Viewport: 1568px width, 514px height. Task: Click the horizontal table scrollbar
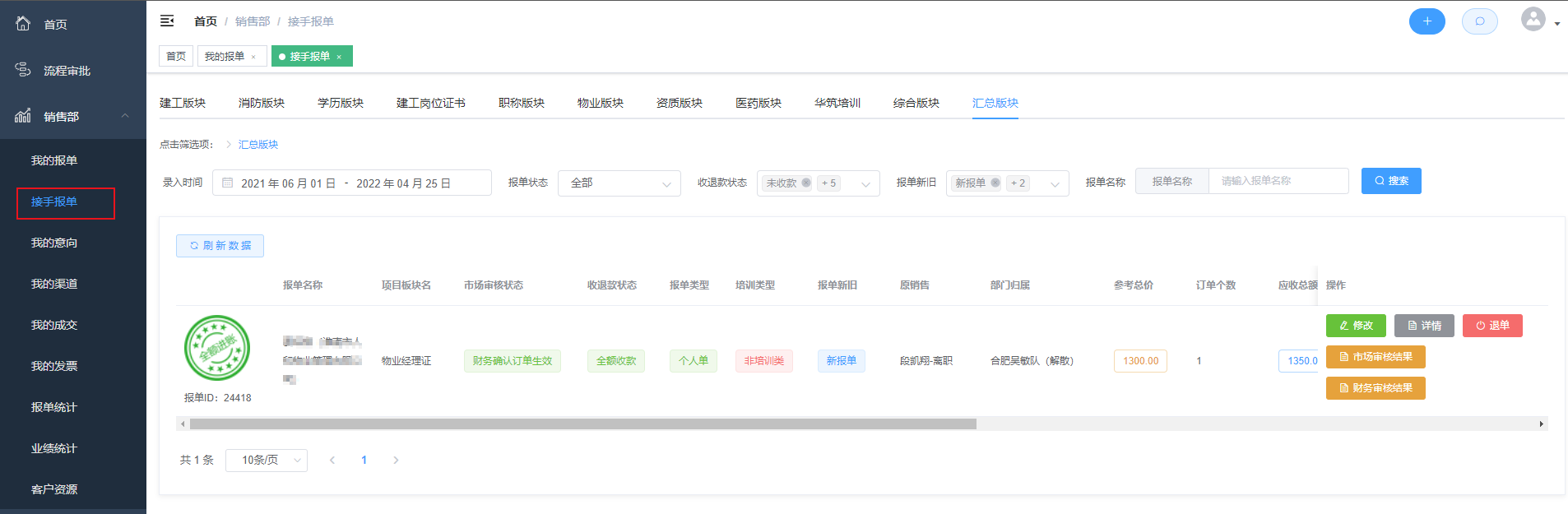[x=582, y=424]
